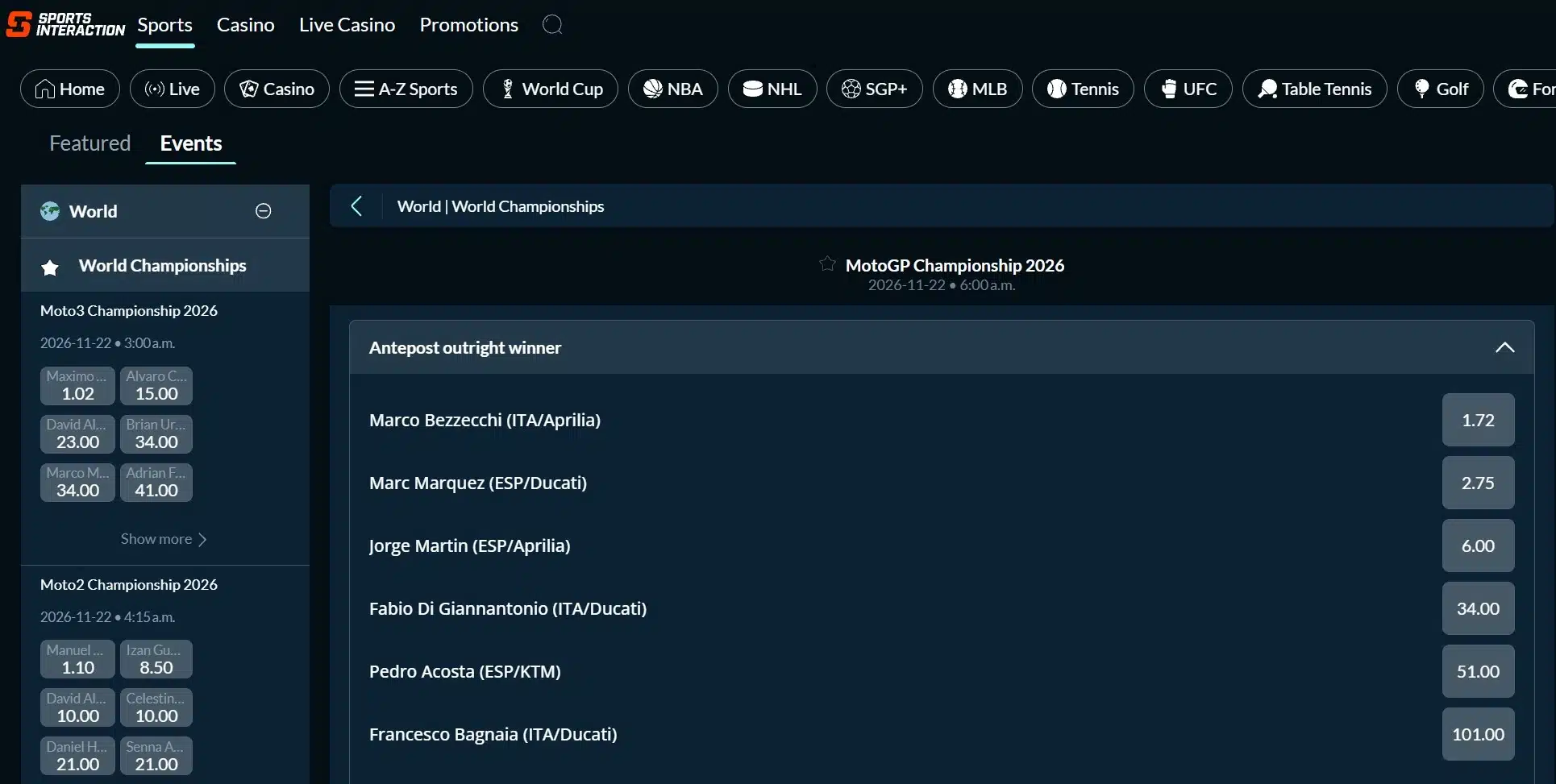Open the search magnifier icon
The height and width of the screenshot is (784, 1556).
[x=552, y=25]
